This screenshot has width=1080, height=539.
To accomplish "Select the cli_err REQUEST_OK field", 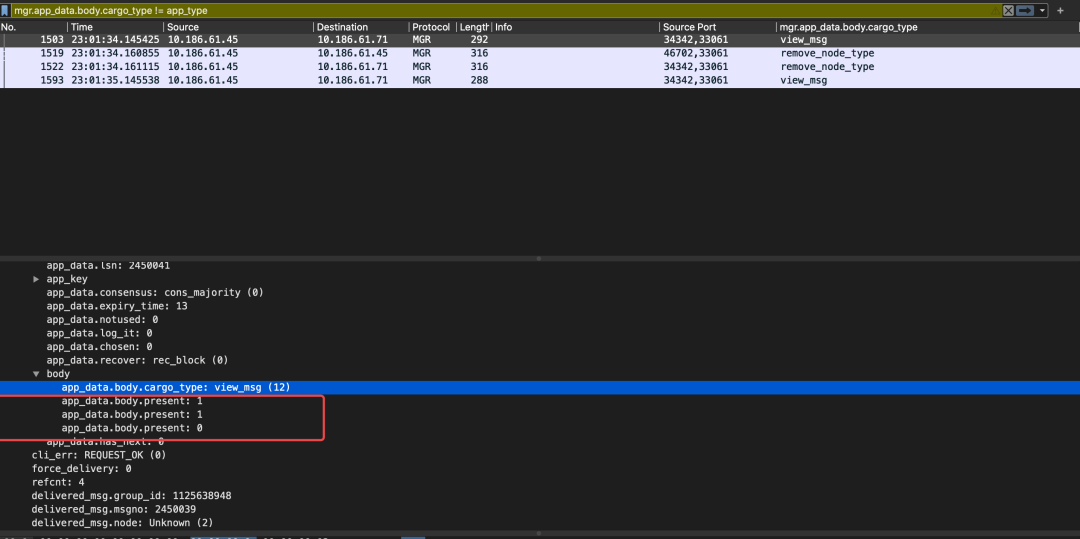I will pos(99,454).
